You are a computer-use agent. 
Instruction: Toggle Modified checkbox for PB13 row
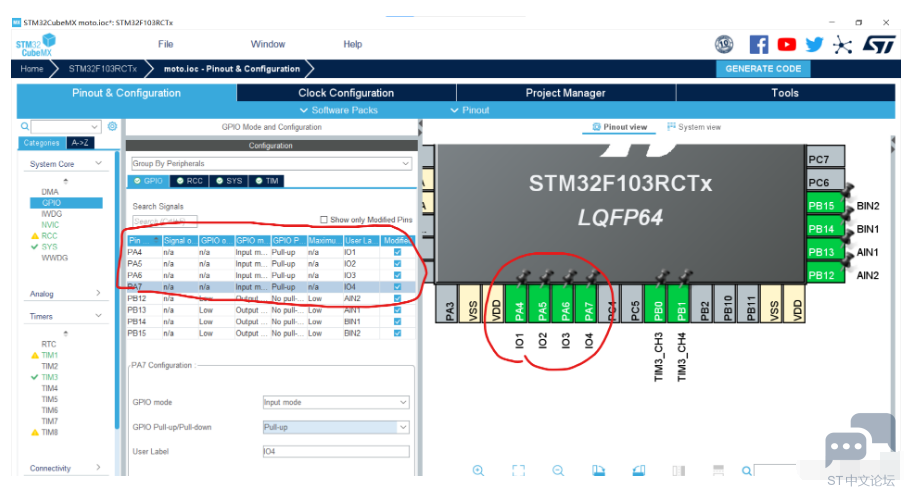(397, 310)
